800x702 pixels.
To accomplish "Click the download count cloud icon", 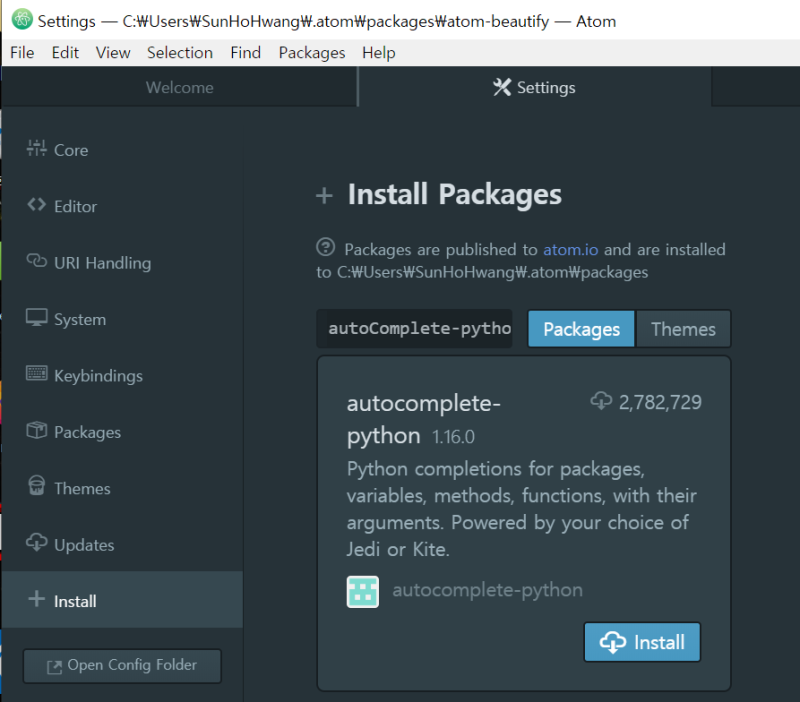I will pos(602,400).
